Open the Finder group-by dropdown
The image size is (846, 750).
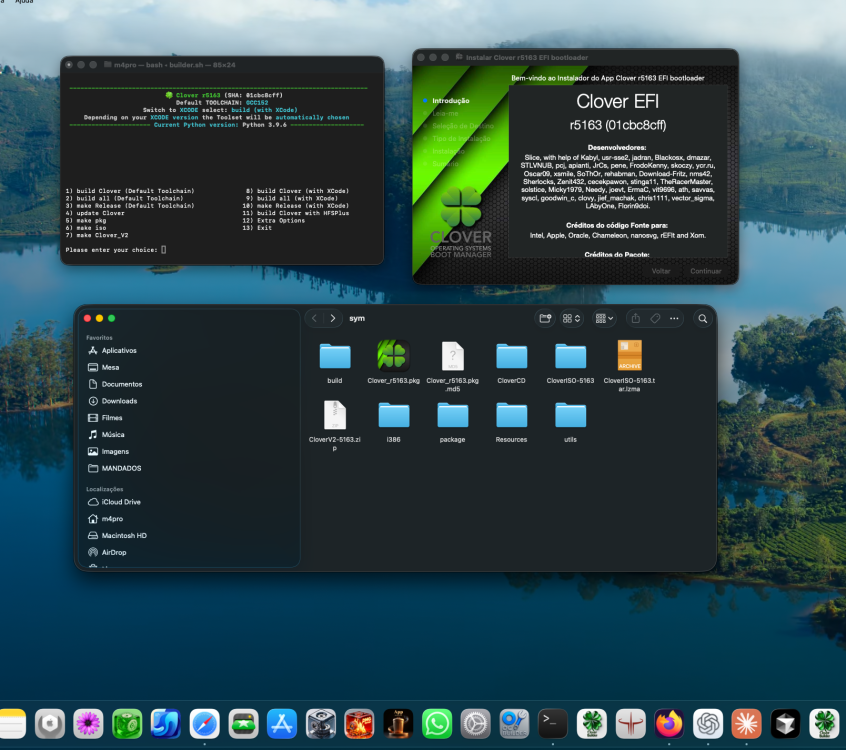pos(604,318)
